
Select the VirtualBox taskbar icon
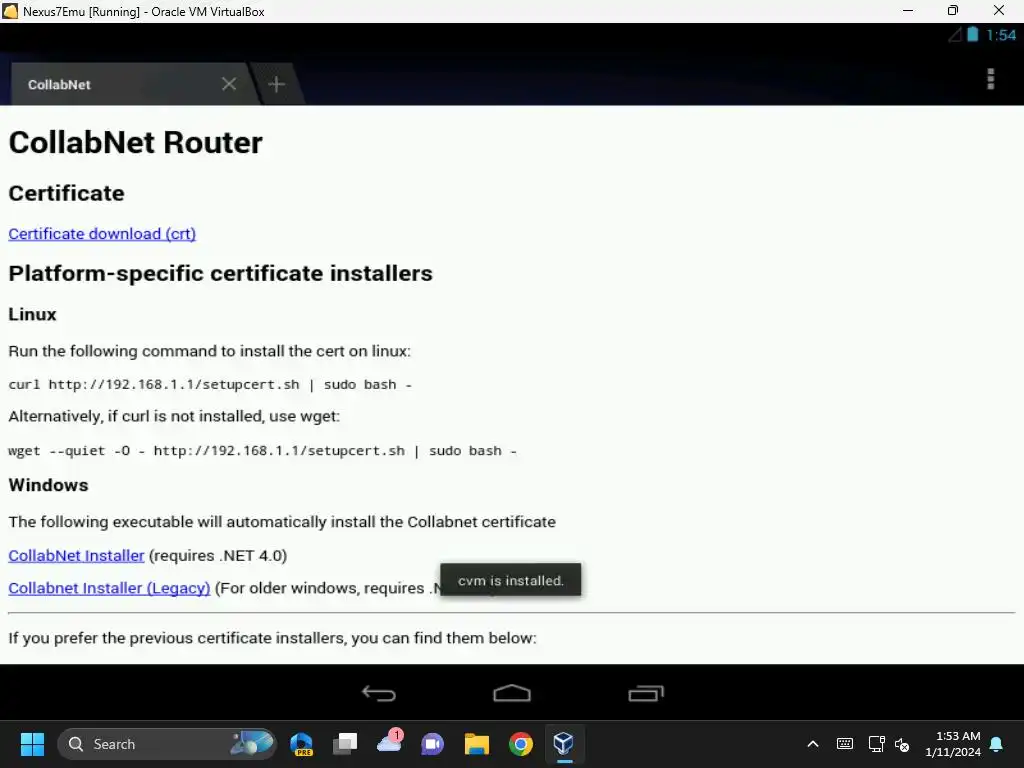tap(564, 743)
